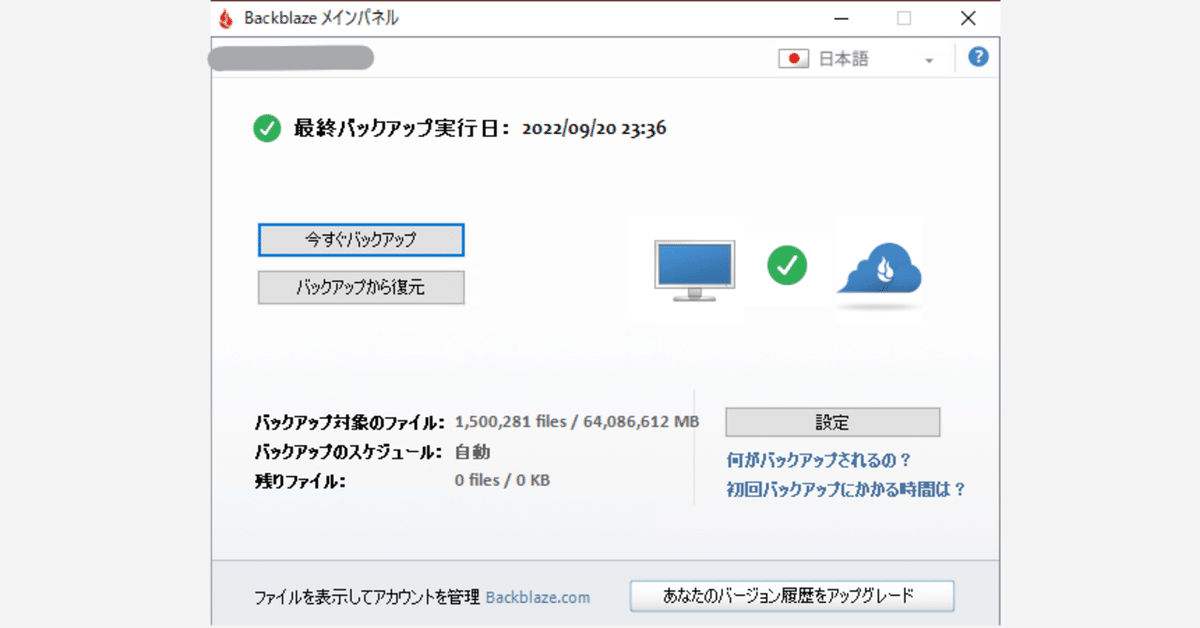Close the Backblaze main panel window
The image size is (1200, 628).
pos(967,18)
